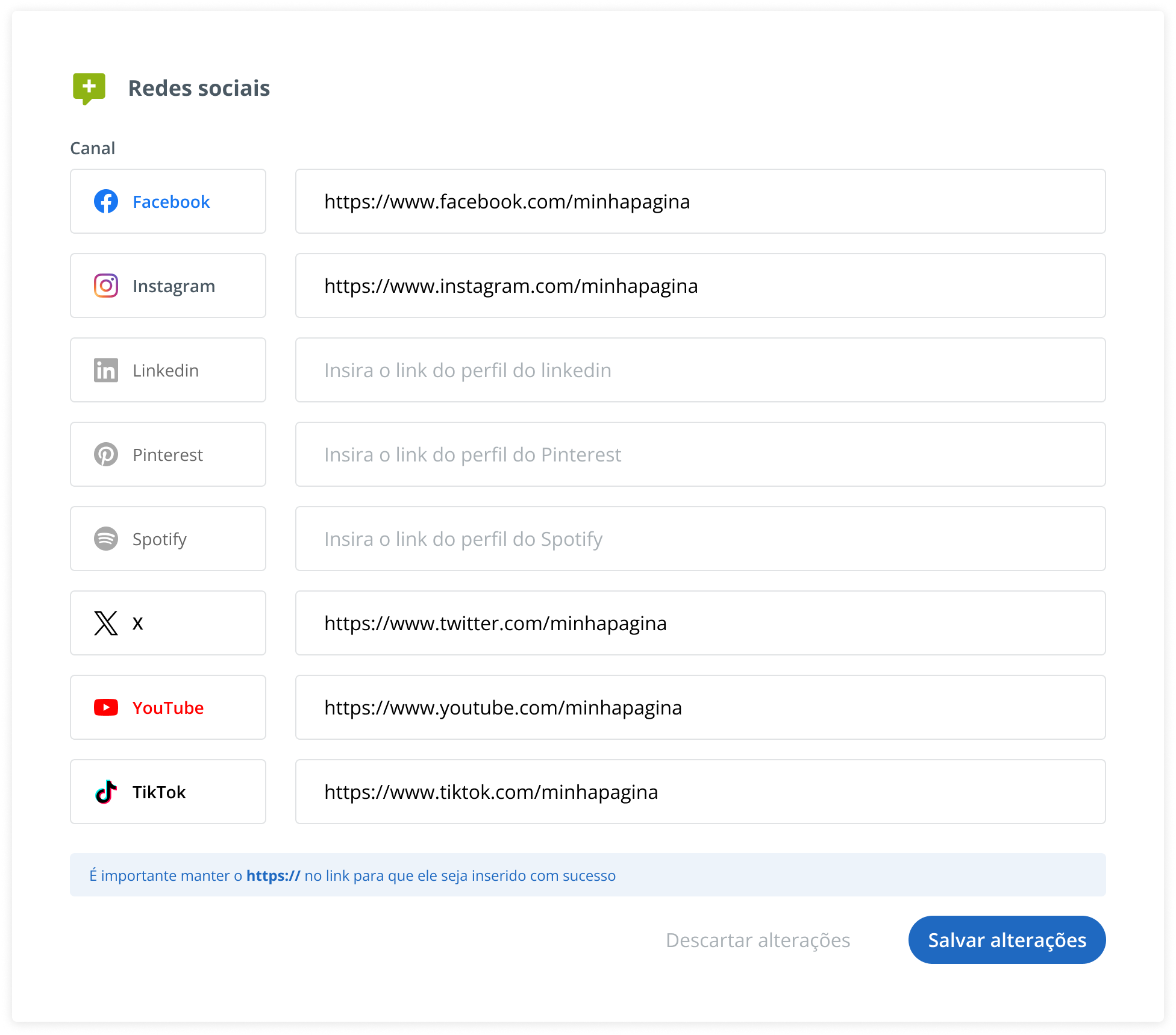The width and height of the screenshot is (1176, 1035).
Task: Click the Facebook page URL field
Action: point(700,201)
